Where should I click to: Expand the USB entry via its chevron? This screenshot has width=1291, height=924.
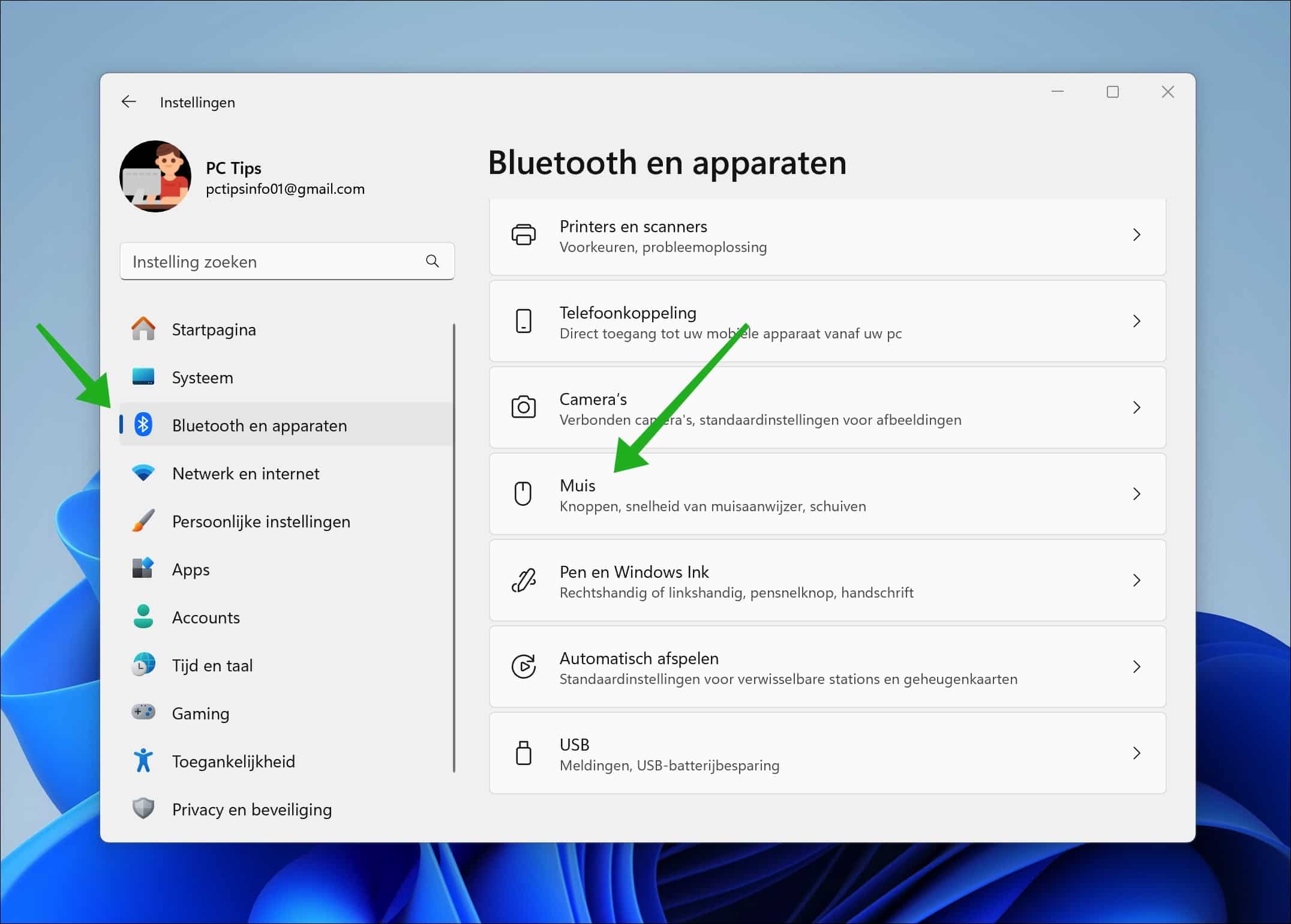point(1137,753)
